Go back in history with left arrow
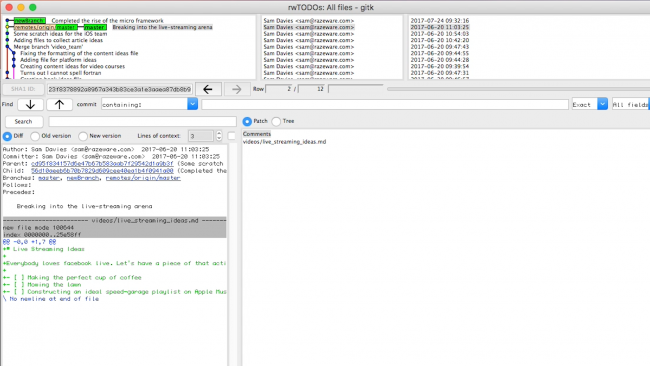Image resolution: width=650 pixels, height=366 pixels. (208, 89)
